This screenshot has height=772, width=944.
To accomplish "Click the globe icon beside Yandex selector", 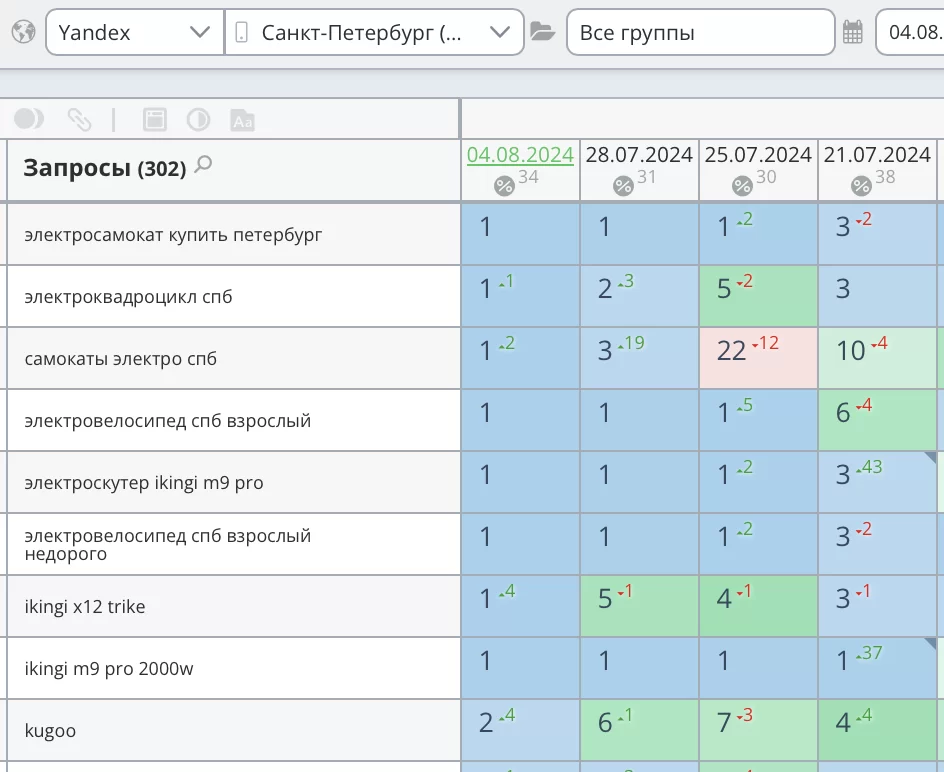I will 23,32.
